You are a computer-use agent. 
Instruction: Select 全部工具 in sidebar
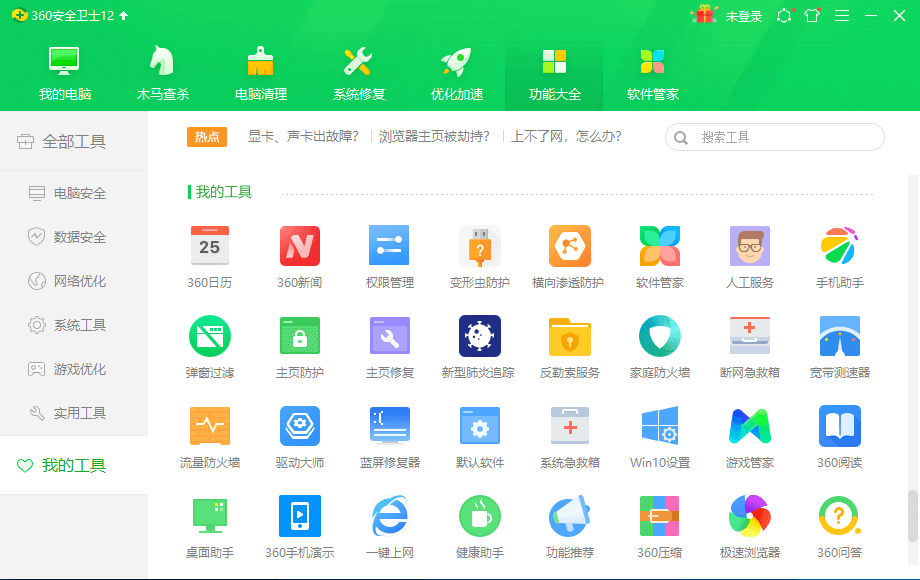click(x=74, y=141)
